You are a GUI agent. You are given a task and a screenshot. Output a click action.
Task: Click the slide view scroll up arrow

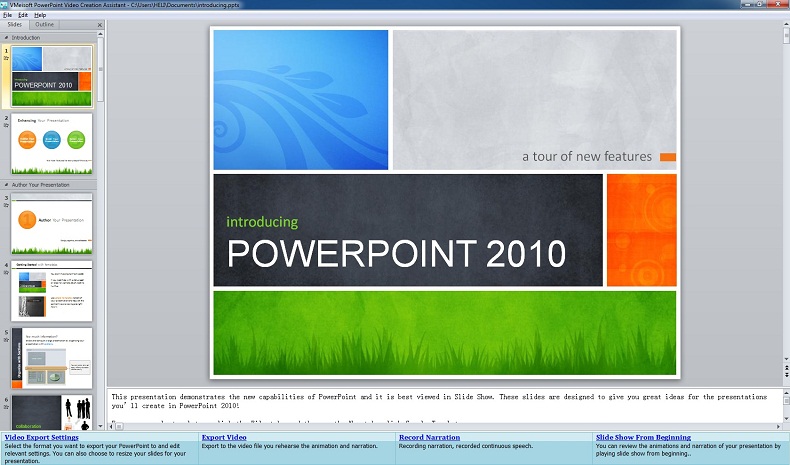coord(786,25)
